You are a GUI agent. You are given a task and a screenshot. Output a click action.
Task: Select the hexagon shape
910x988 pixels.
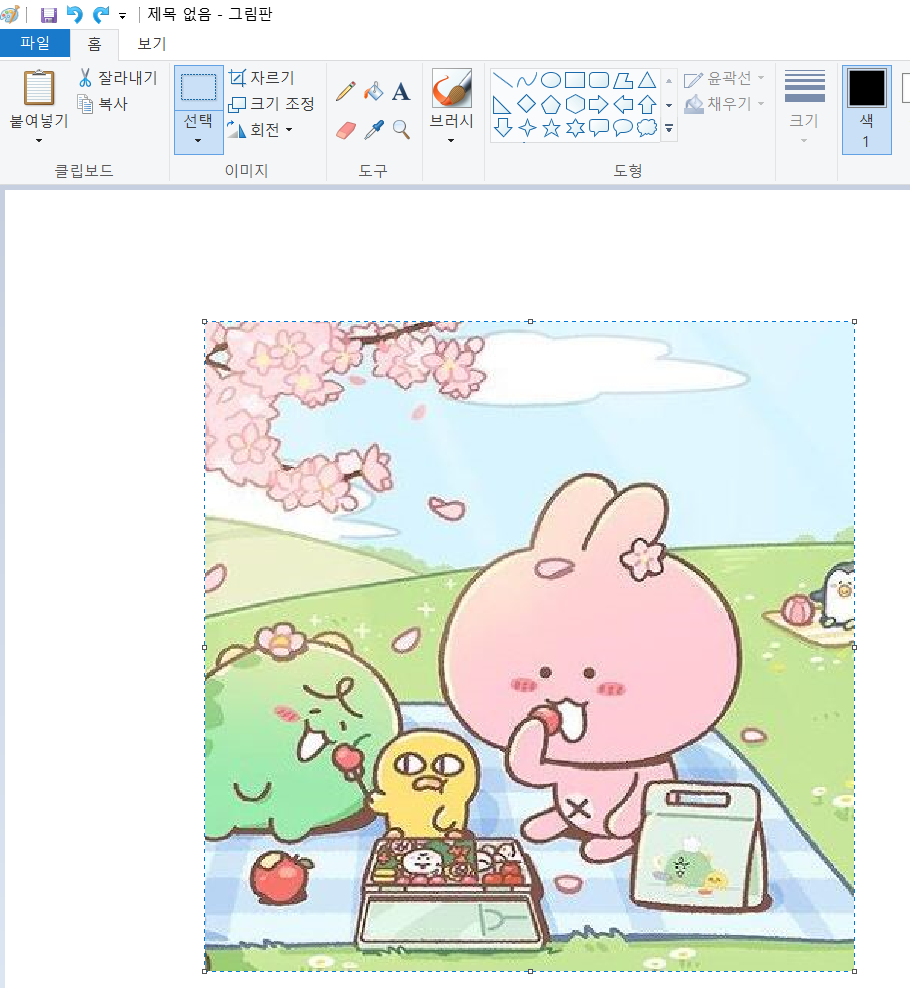(x=575, y=104)
